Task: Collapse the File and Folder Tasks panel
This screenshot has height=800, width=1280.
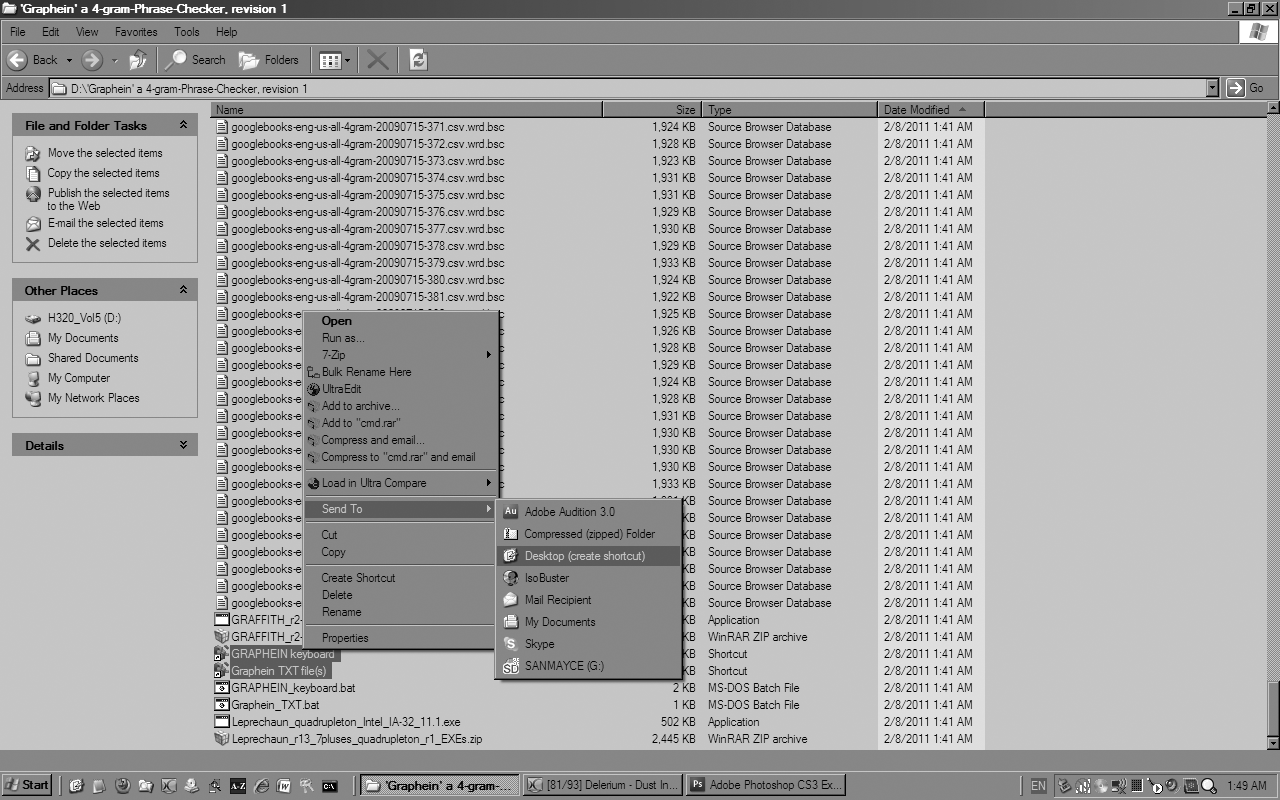Action: (183, 125)
